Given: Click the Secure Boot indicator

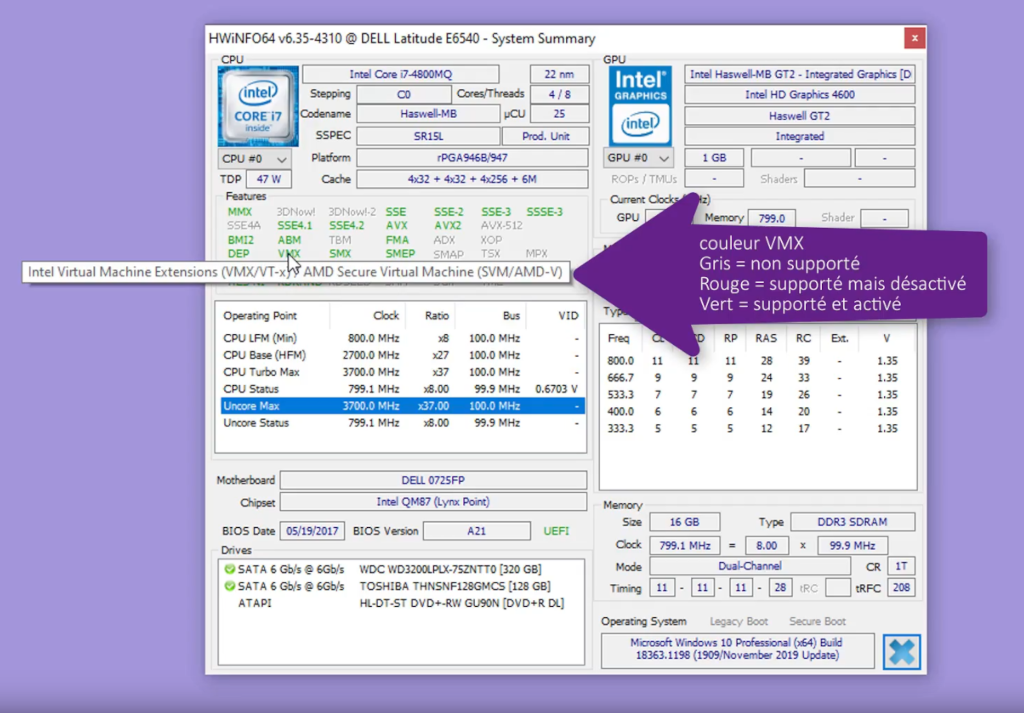Looking at the screenshot, I should 817,622.
